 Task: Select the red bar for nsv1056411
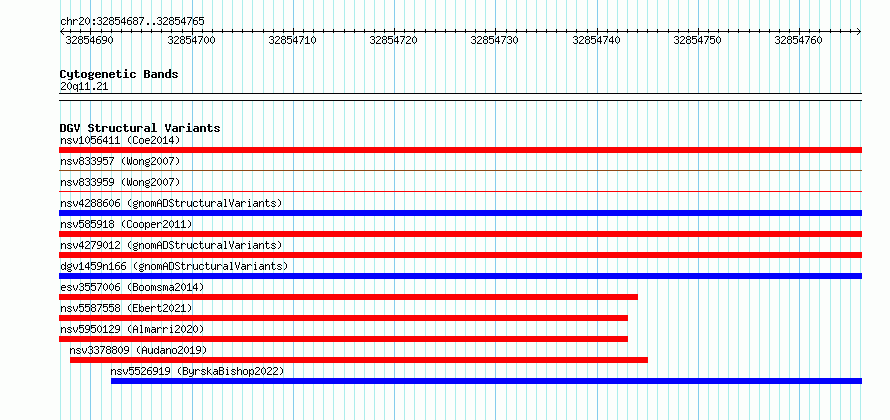pos(460,150)
